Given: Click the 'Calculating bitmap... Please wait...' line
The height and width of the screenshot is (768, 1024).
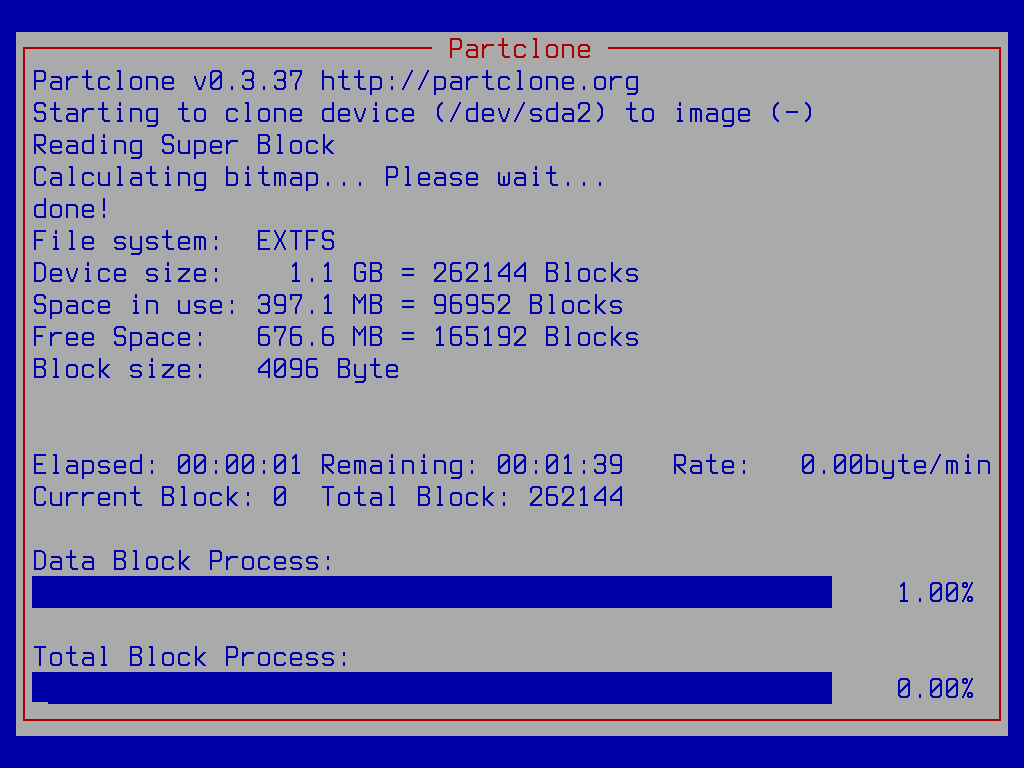Looking at the screenshot, I should (x=319, y=177).
